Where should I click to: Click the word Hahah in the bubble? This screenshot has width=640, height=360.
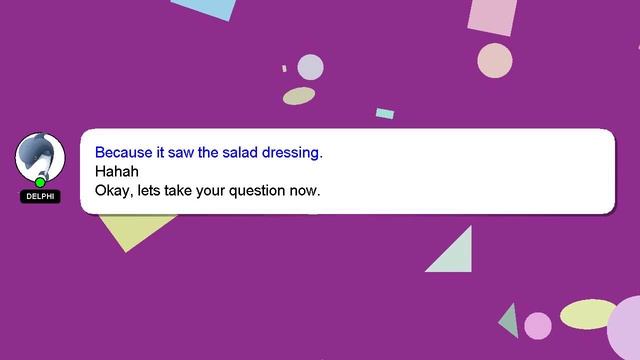(117, 171)
